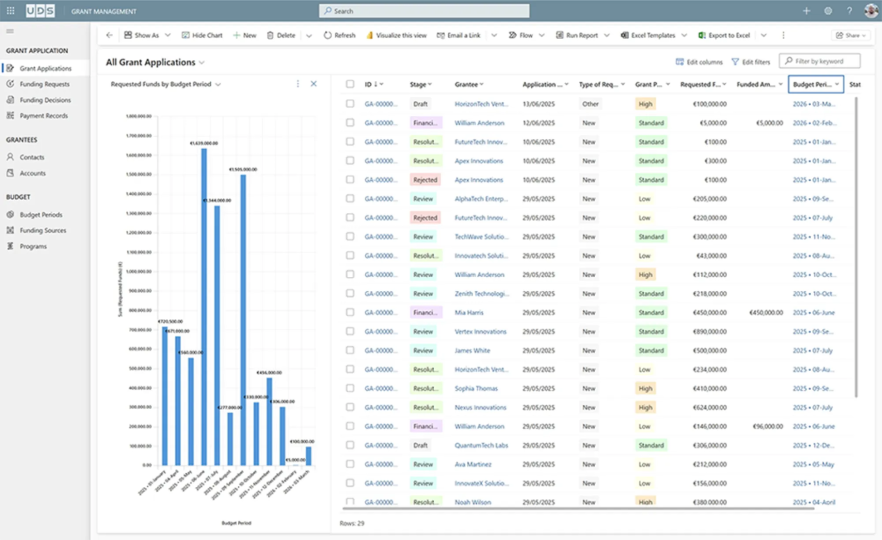
Task: Open the QuantumTech Labs grantee link
Action: 481,445
